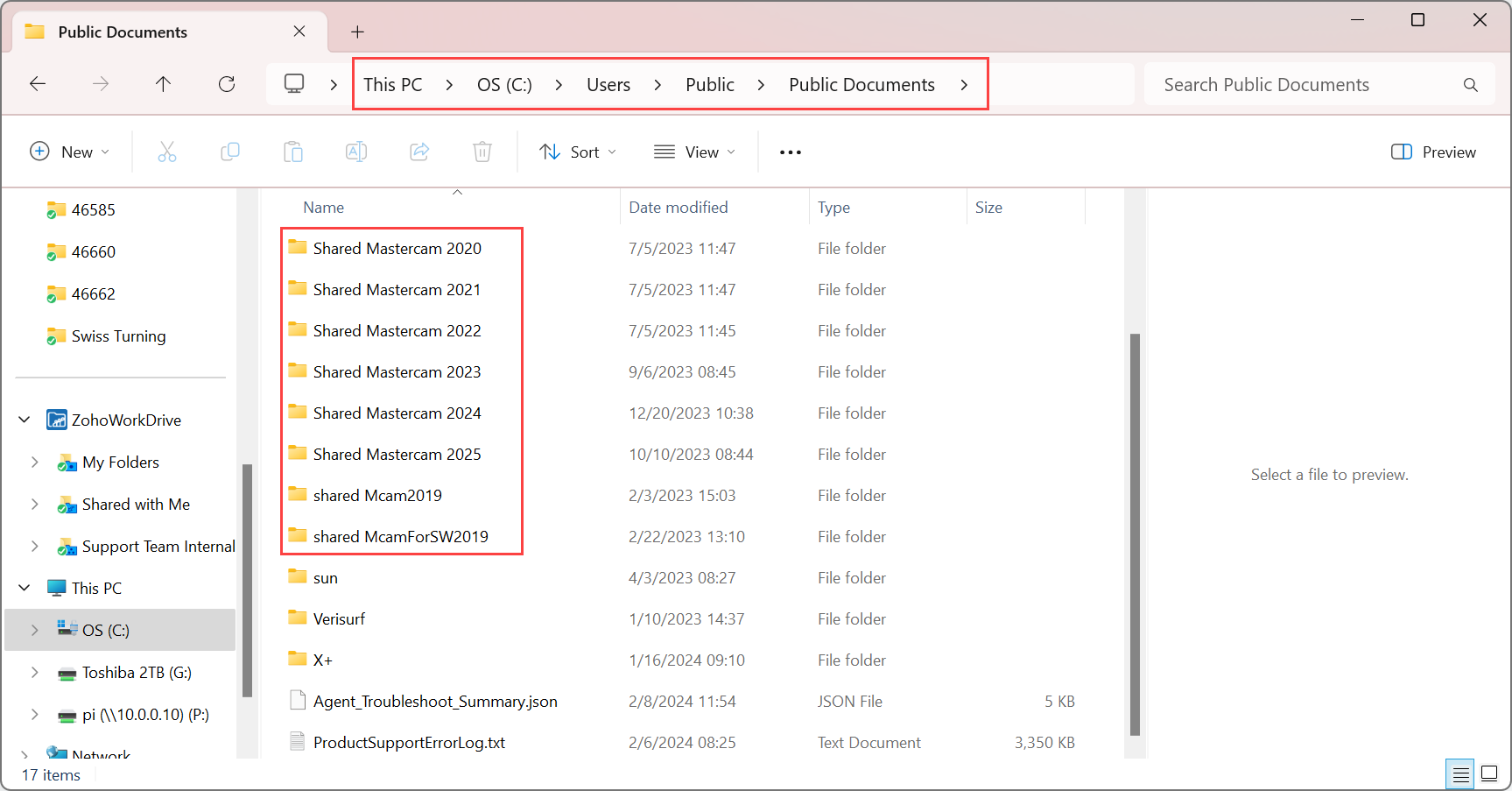Select Shared Mastercam 2025 folder
This screenshot has height=791, width=1512.
[397, 454]
